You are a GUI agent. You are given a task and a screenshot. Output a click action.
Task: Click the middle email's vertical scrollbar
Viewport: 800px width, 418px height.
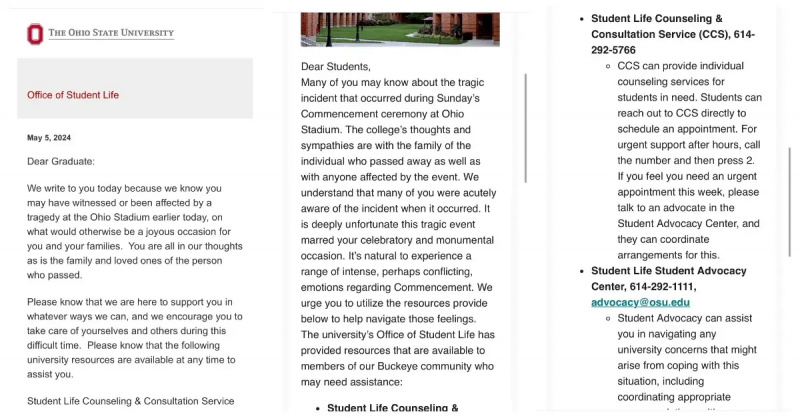pyautogui.click(x=526, y=128)
